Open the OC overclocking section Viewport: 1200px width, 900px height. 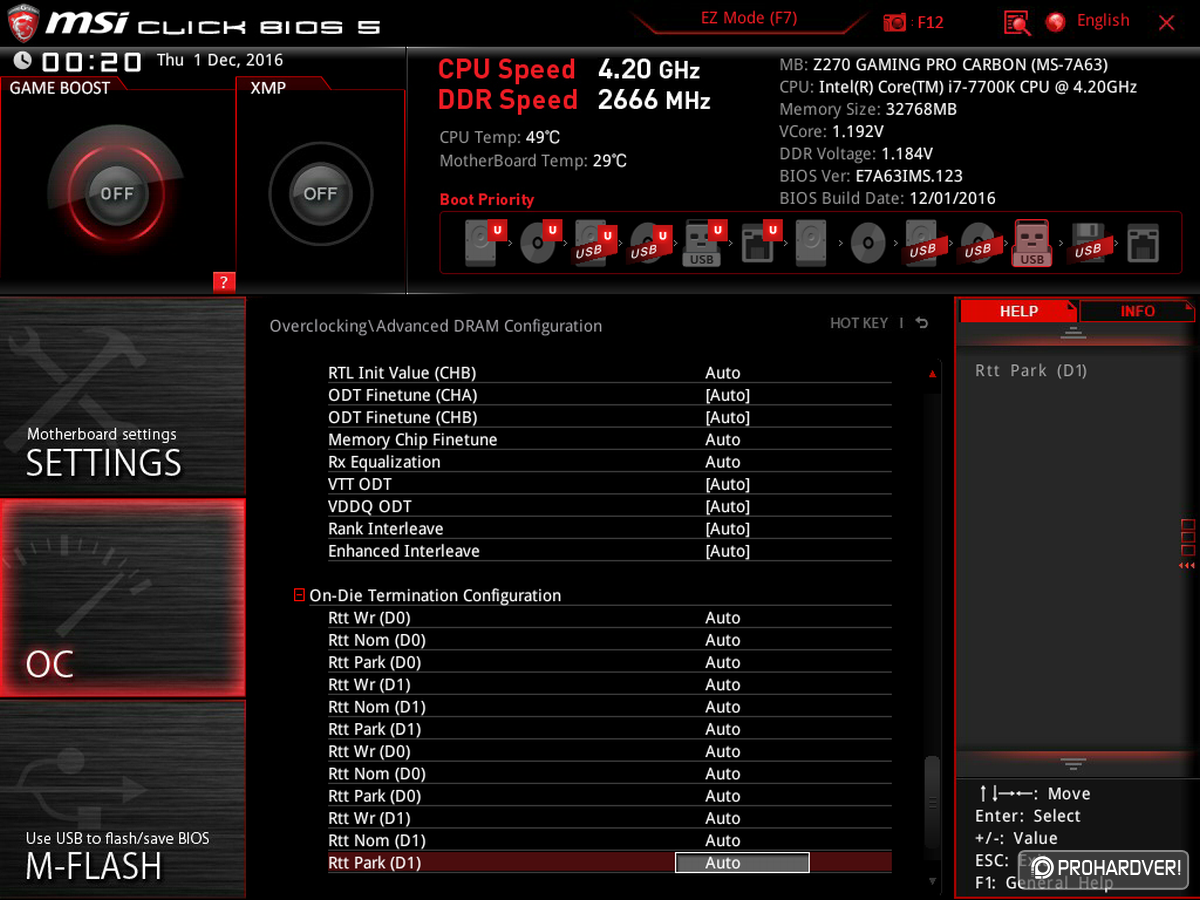pos(122,598)
